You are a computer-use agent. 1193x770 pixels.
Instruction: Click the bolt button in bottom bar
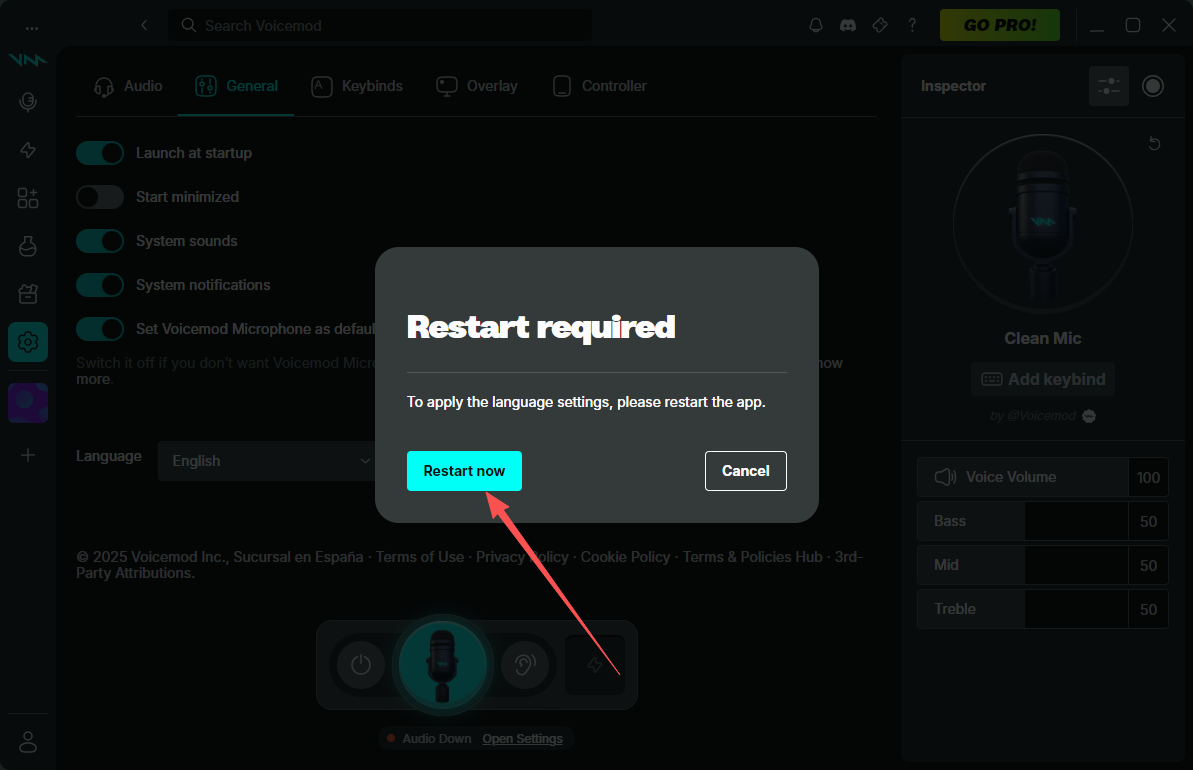click(x=595, y=665)
